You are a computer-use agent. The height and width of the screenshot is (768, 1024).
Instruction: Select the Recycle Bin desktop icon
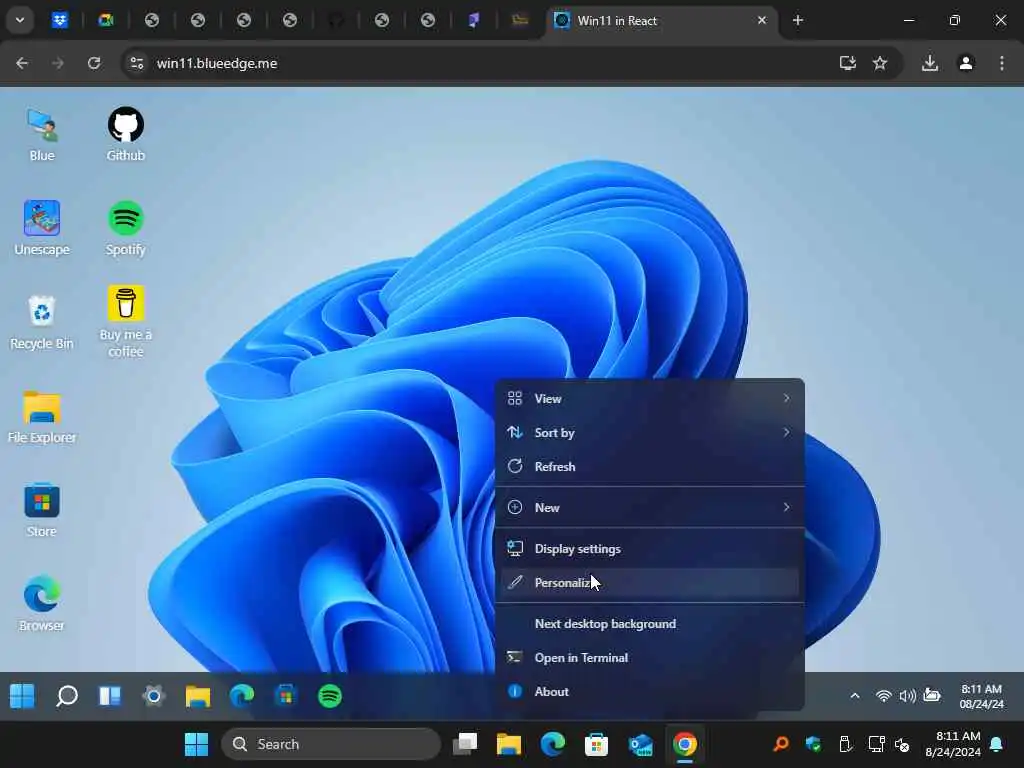click(42, 323)
